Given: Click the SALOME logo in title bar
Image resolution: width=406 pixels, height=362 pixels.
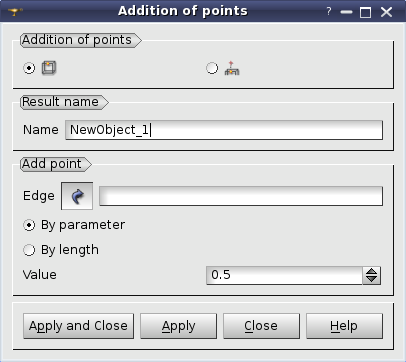Looking at the screenshot, I should pos(15,12).
